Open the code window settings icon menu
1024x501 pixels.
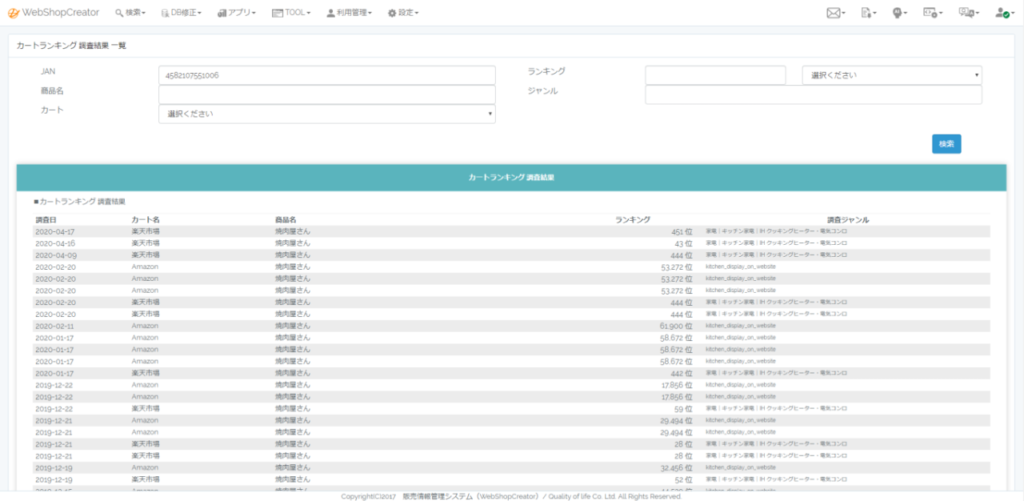coord(933,12)
